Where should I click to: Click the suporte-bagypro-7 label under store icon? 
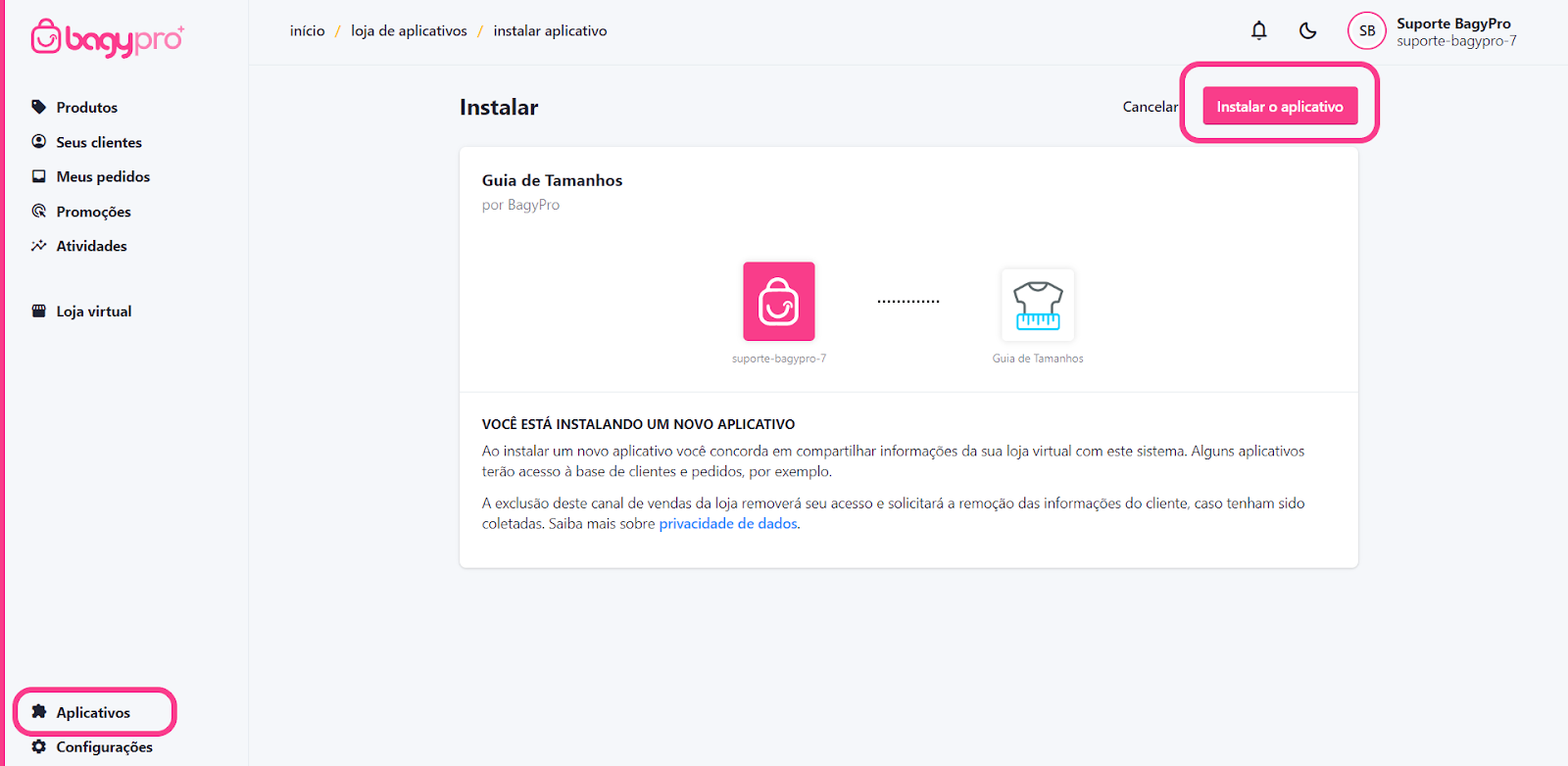[x=779, y=359]
